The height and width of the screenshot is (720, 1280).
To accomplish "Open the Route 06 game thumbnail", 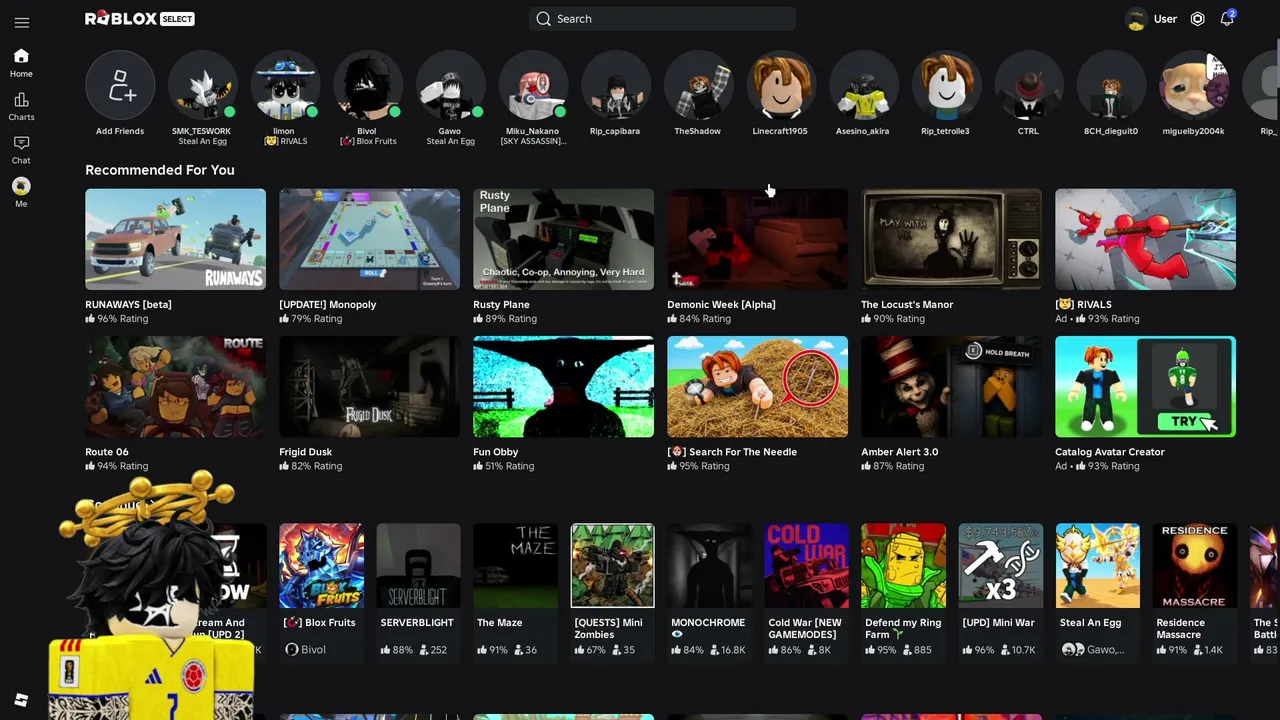I will [175, 387].
